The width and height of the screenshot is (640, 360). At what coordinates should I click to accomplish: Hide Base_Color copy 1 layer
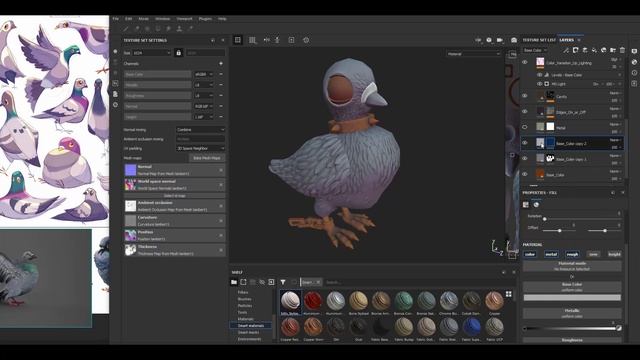525,158
